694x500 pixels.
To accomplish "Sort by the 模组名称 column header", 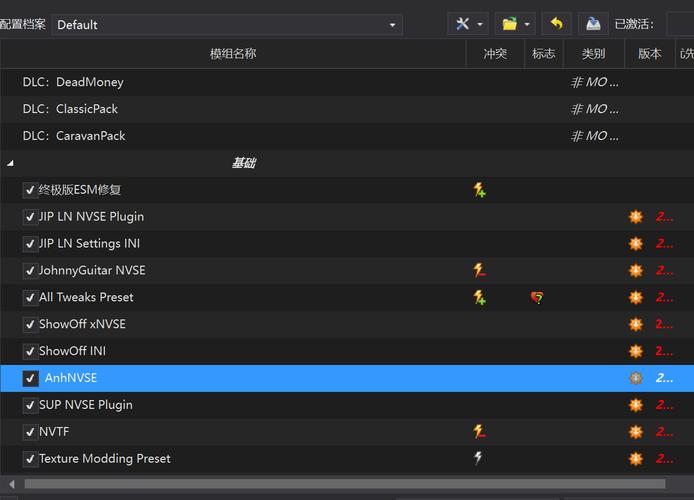I will click(233, 54).
